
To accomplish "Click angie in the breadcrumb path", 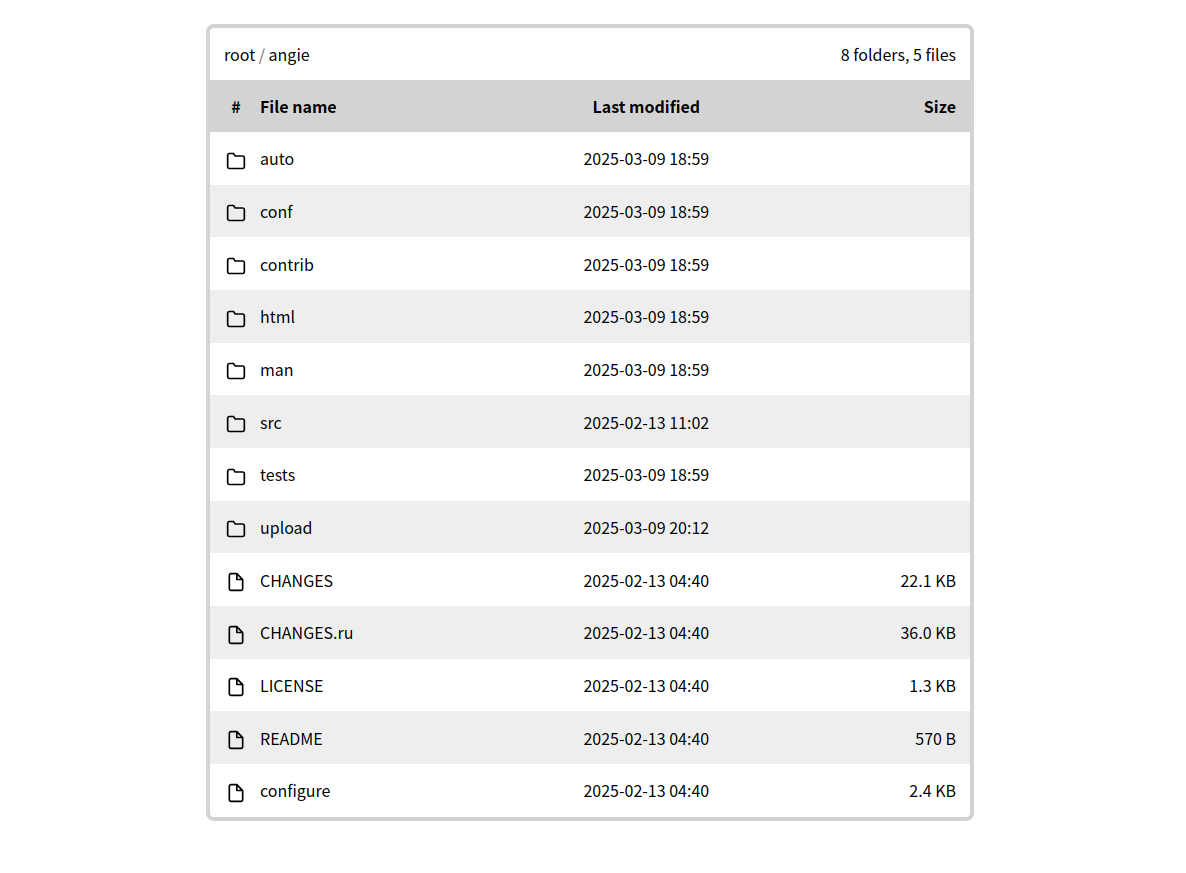I will coord(289,55).
